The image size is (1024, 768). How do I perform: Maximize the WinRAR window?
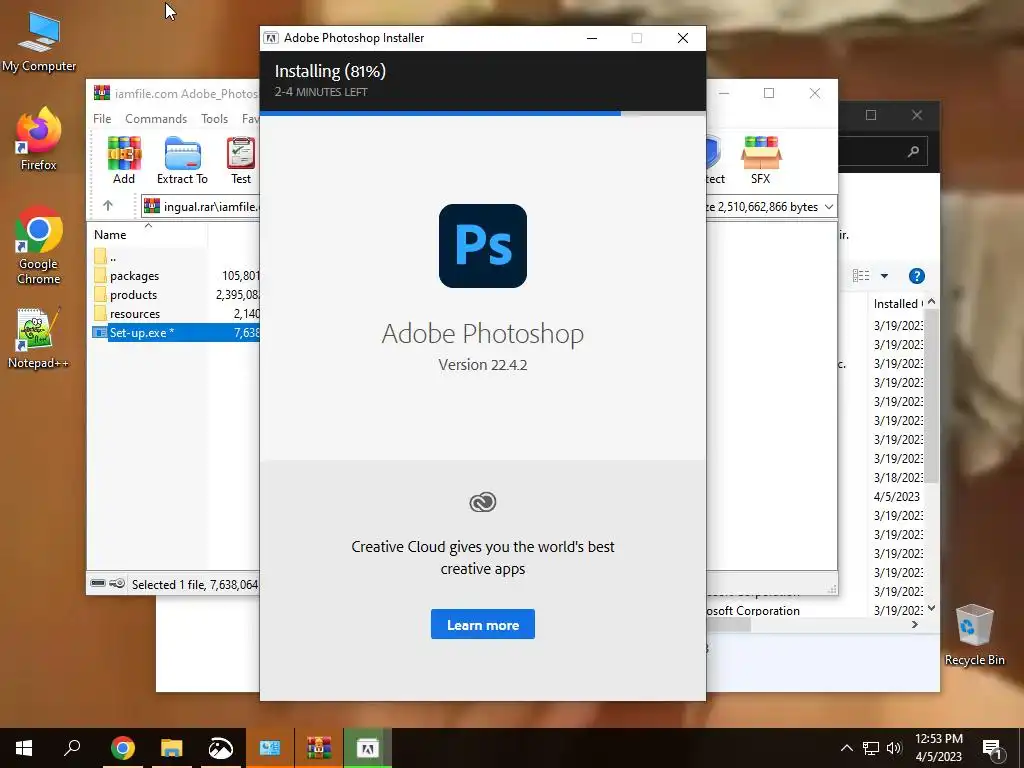click(769, 93)
